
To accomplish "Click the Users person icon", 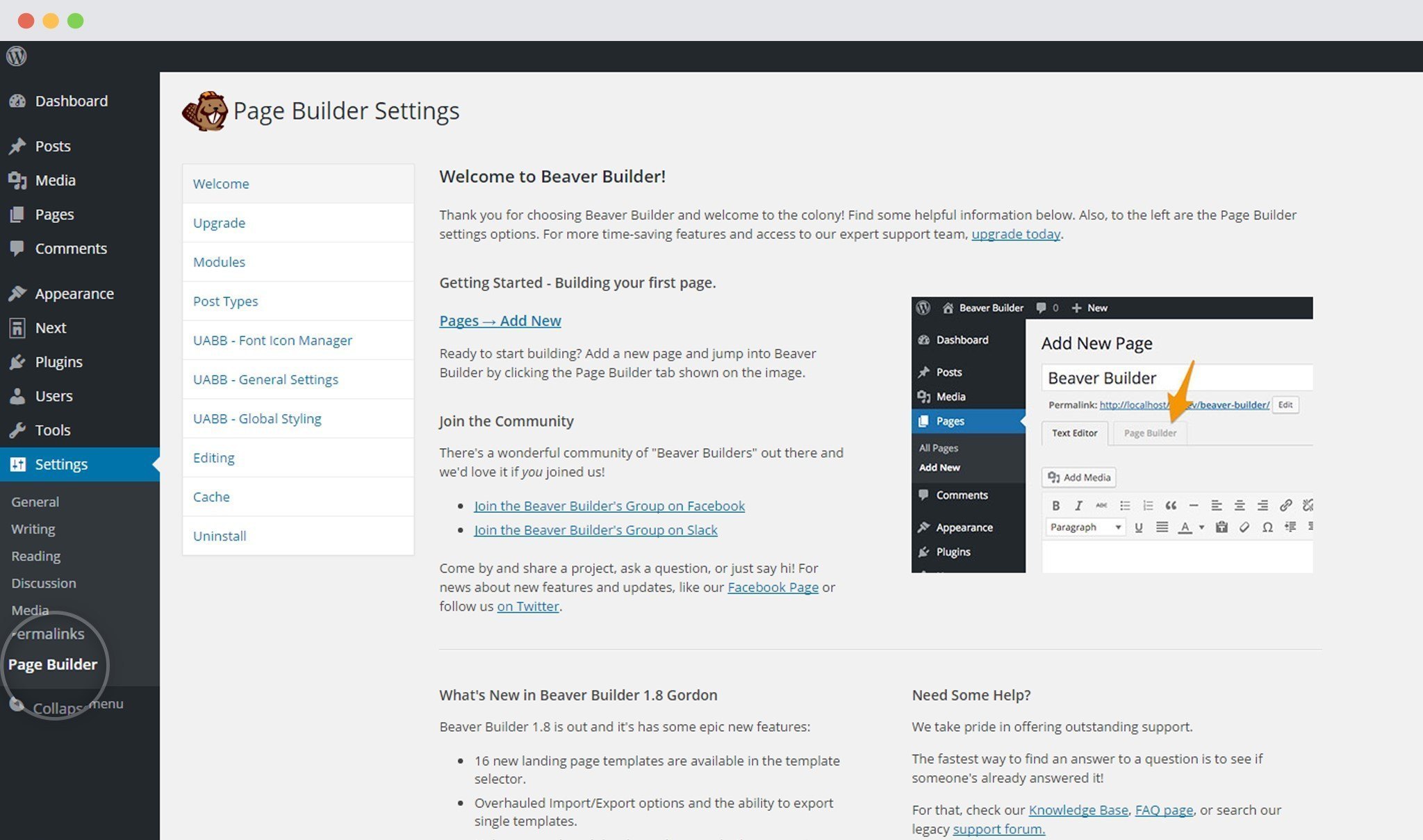I will click(17, 396).
